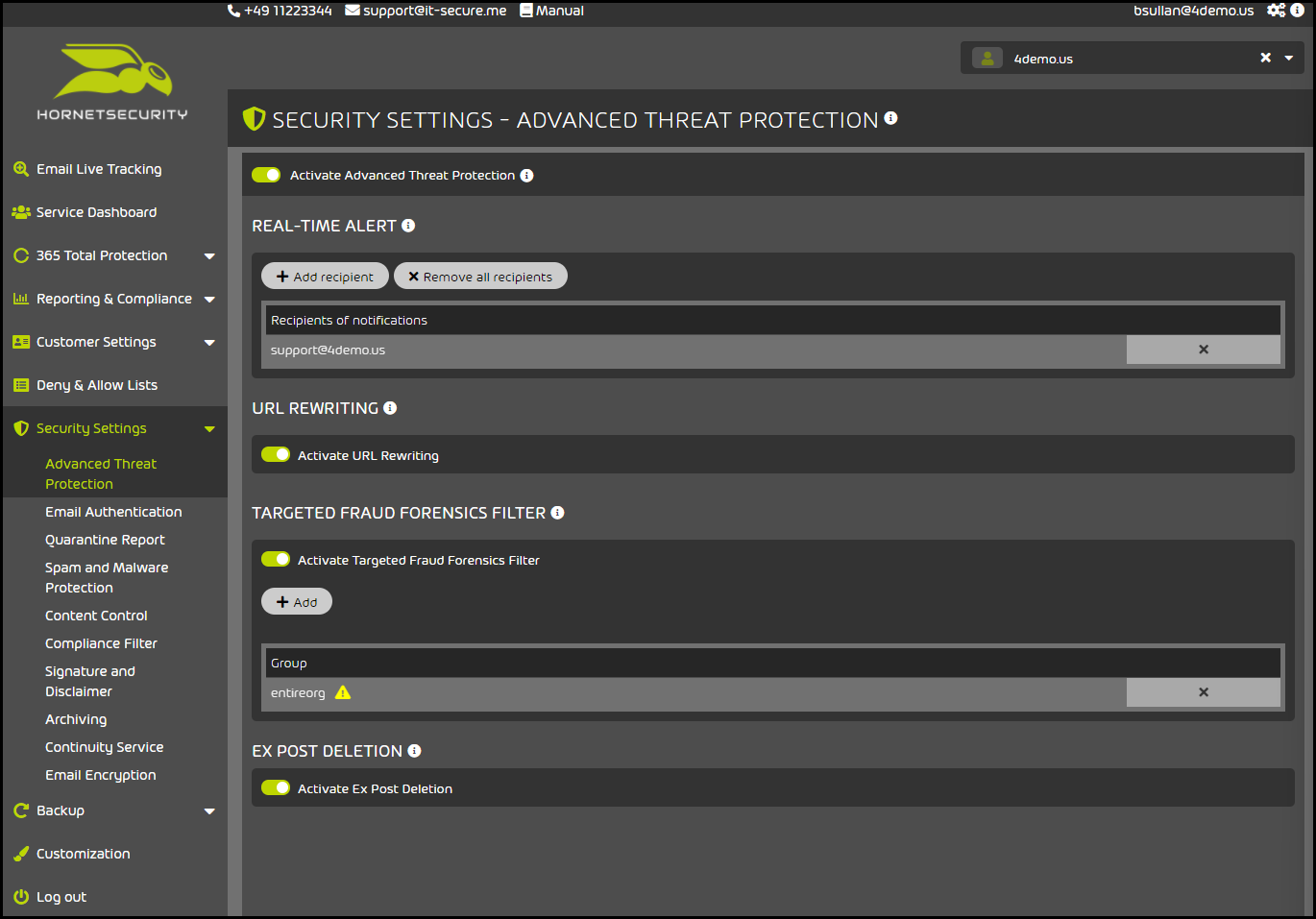Click the Service Dashboard people icon
1316x919 pixels.
tap(21, 212)
